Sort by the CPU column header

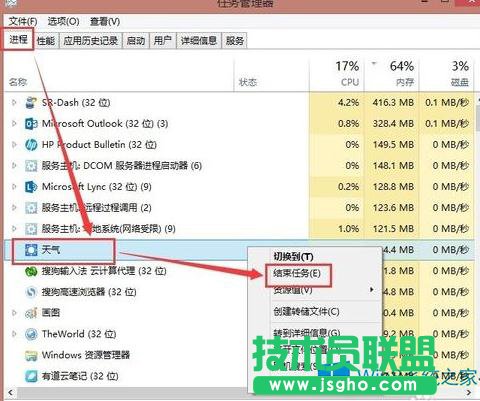coord(350,82)
